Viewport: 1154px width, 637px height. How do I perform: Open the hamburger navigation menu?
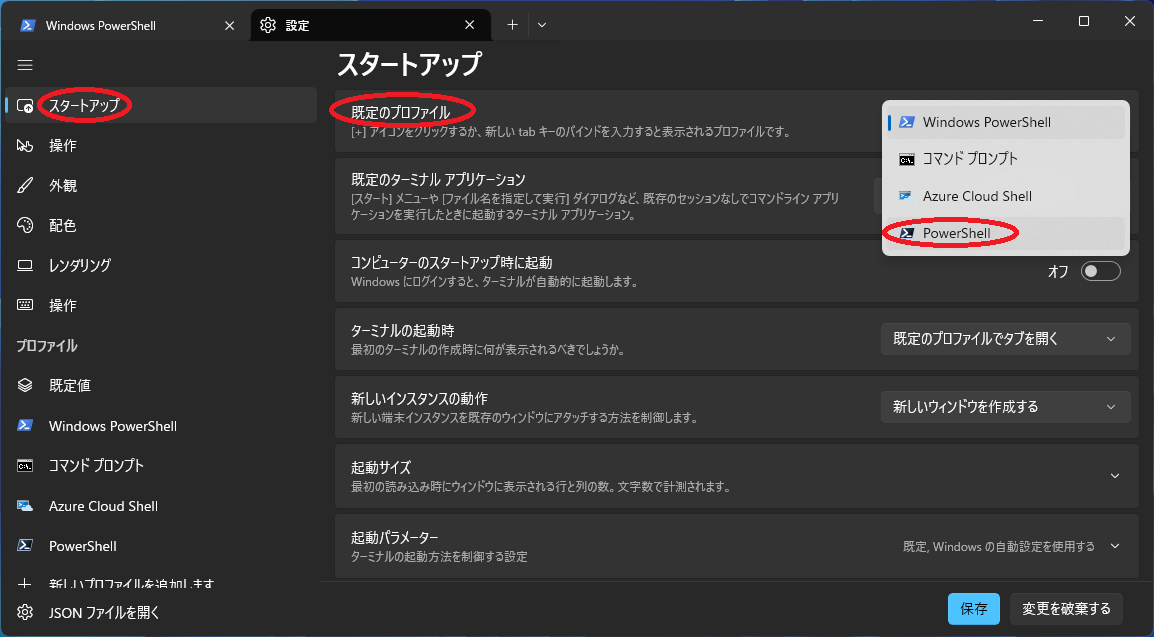click(25, 65)
